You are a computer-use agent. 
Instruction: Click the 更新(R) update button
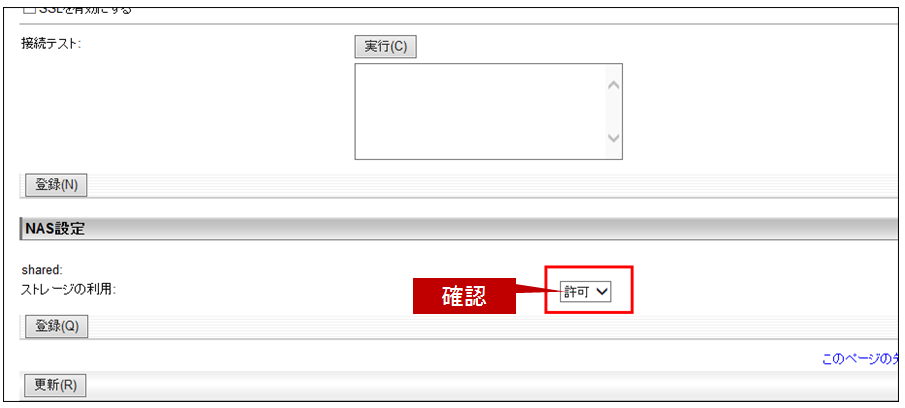click(x=55, y=385)
